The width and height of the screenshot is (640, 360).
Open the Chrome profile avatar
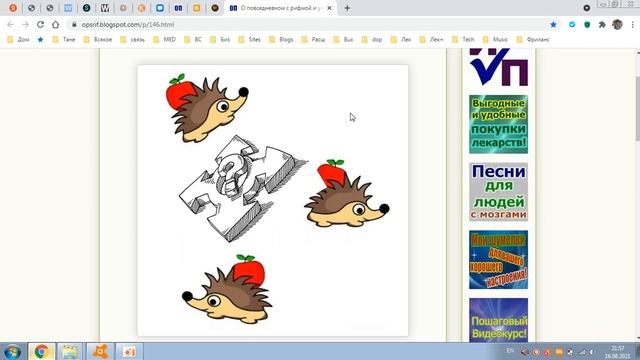[x=617, y=24]
